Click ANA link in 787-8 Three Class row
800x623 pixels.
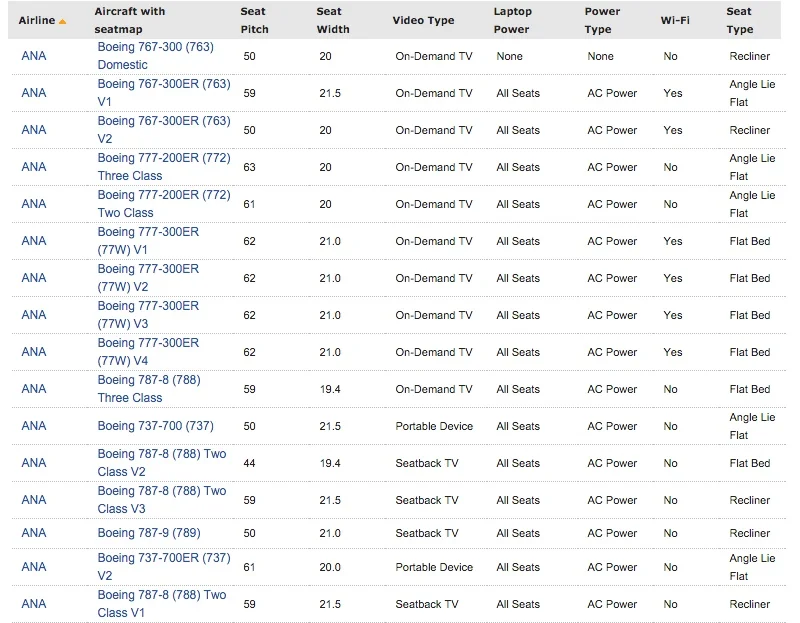34,389
